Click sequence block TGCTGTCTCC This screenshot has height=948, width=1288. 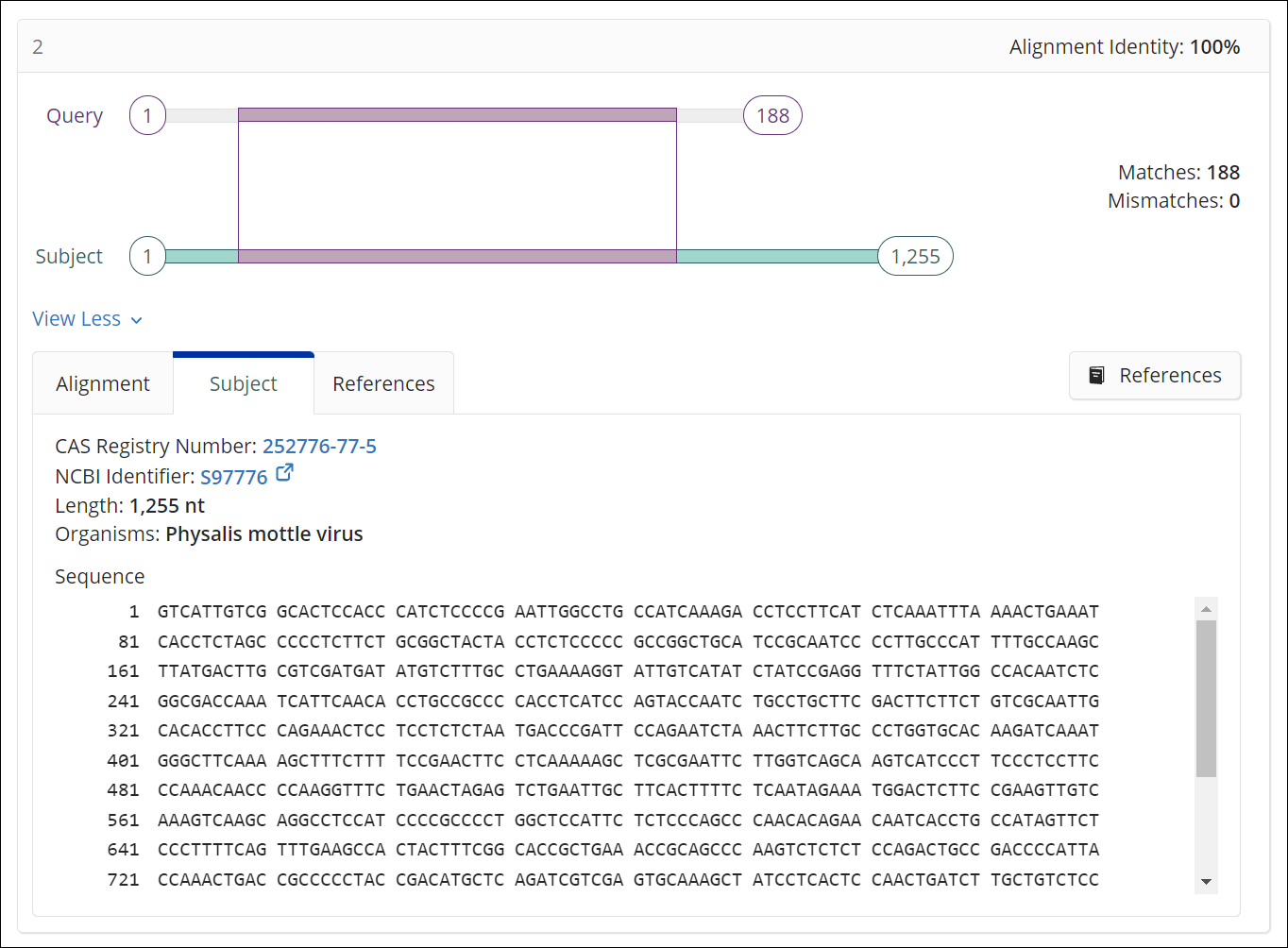click(x=1044, y=880)
